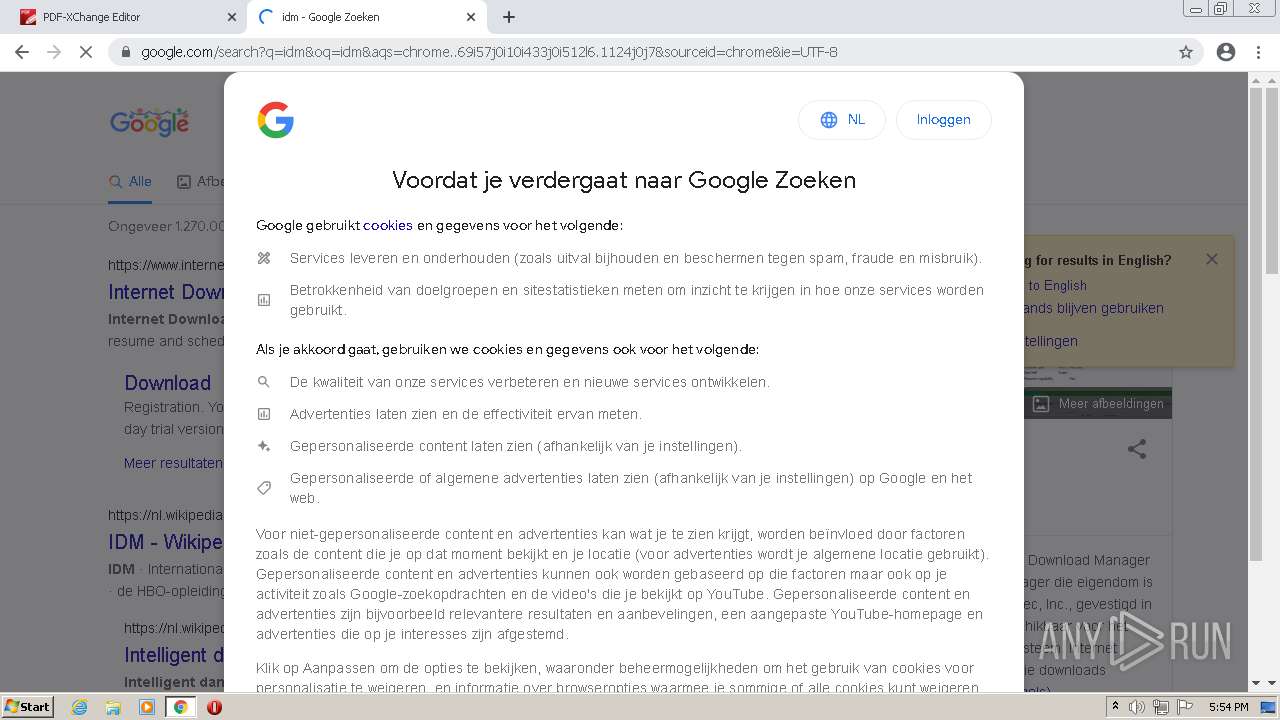Close the English results suggestion box

(1212, 259)
